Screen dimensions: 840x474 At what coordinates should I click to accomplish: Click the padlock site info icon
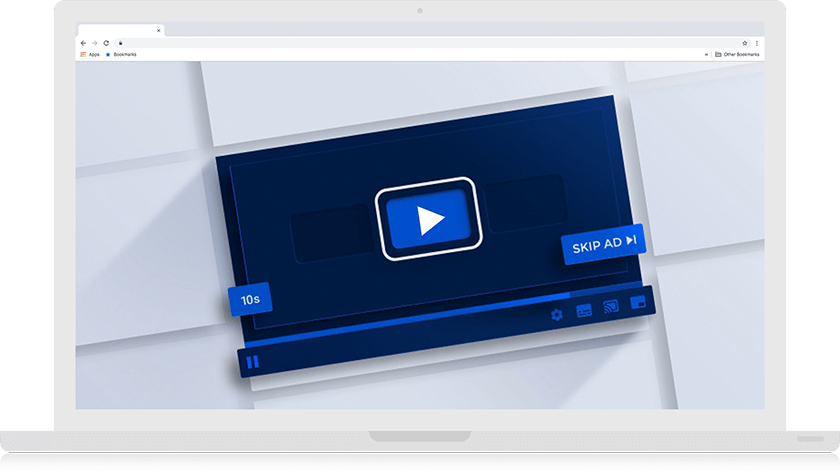(121, 43)
